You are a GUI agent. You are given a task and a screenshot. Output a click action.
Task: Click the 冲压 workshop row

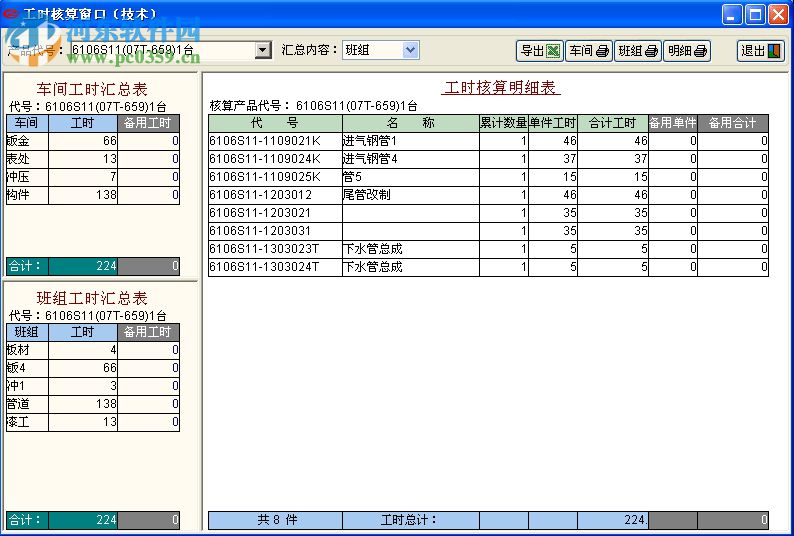[x=93, y=177]
